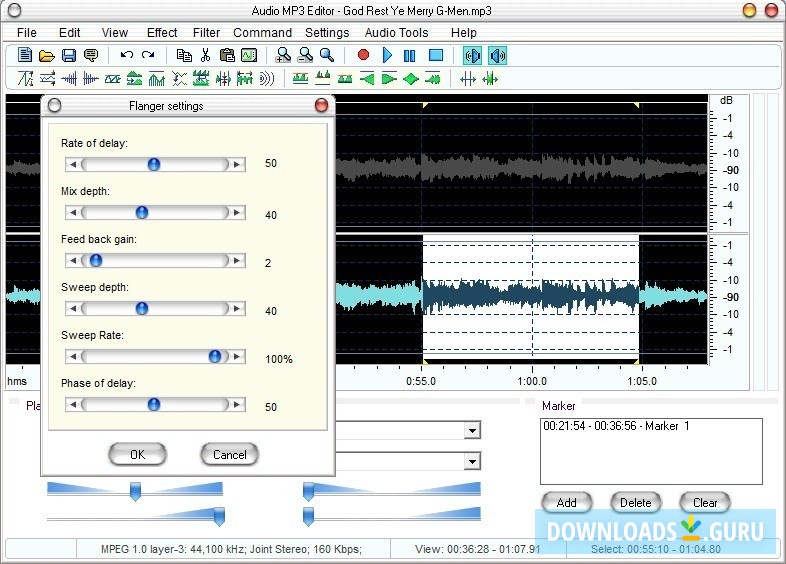Toggle the right channel speaker button

tap(497, 56)
